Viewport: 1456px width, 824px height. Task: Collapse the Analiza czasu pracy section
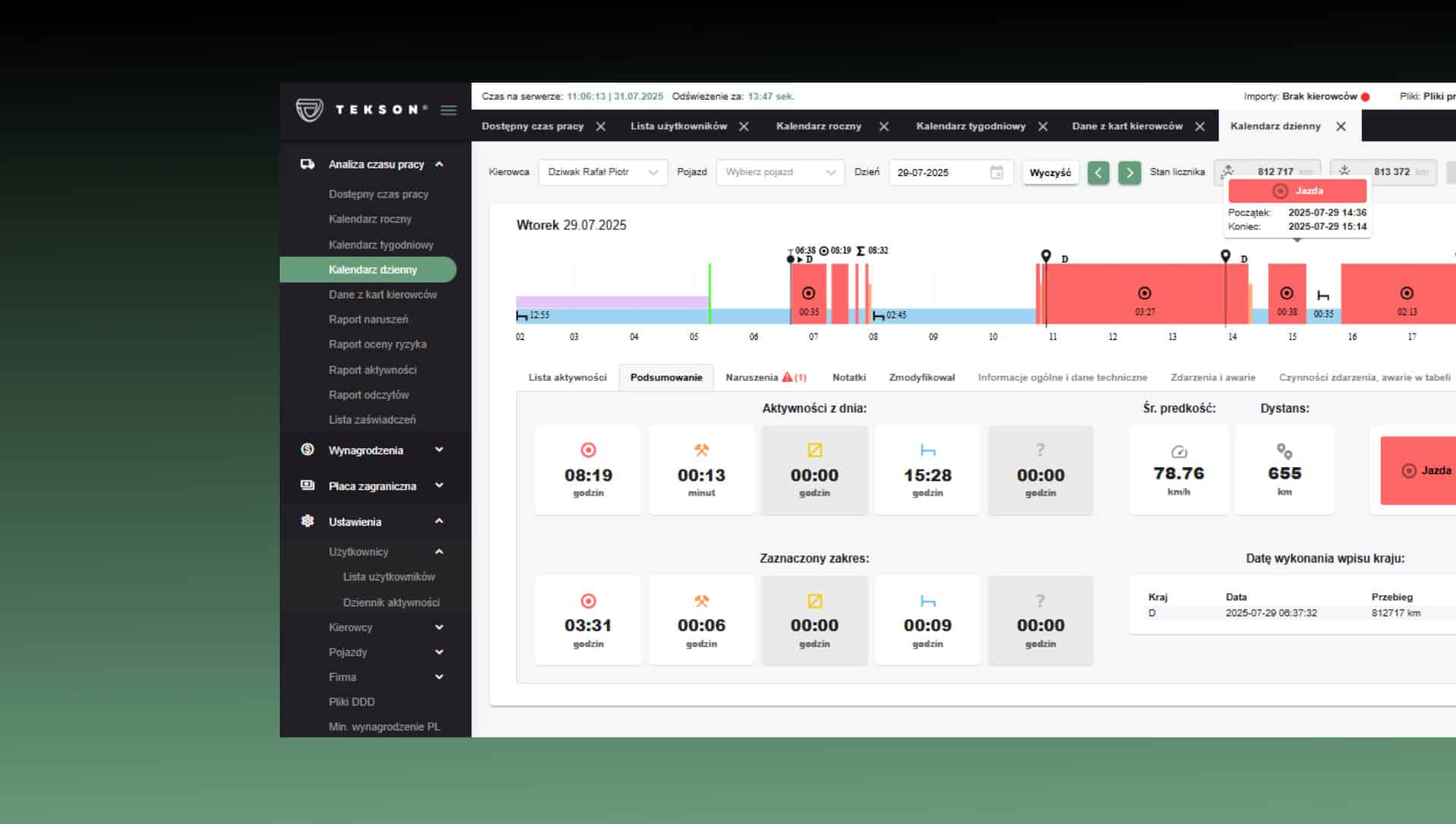click(x=438, y=165)
